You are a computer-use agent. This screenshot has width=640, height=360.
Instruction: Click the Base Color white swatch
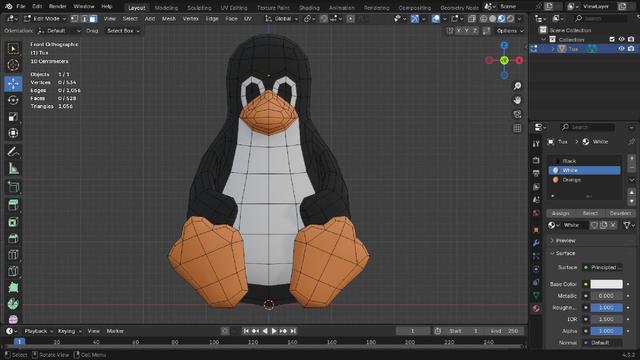point(606,284)
